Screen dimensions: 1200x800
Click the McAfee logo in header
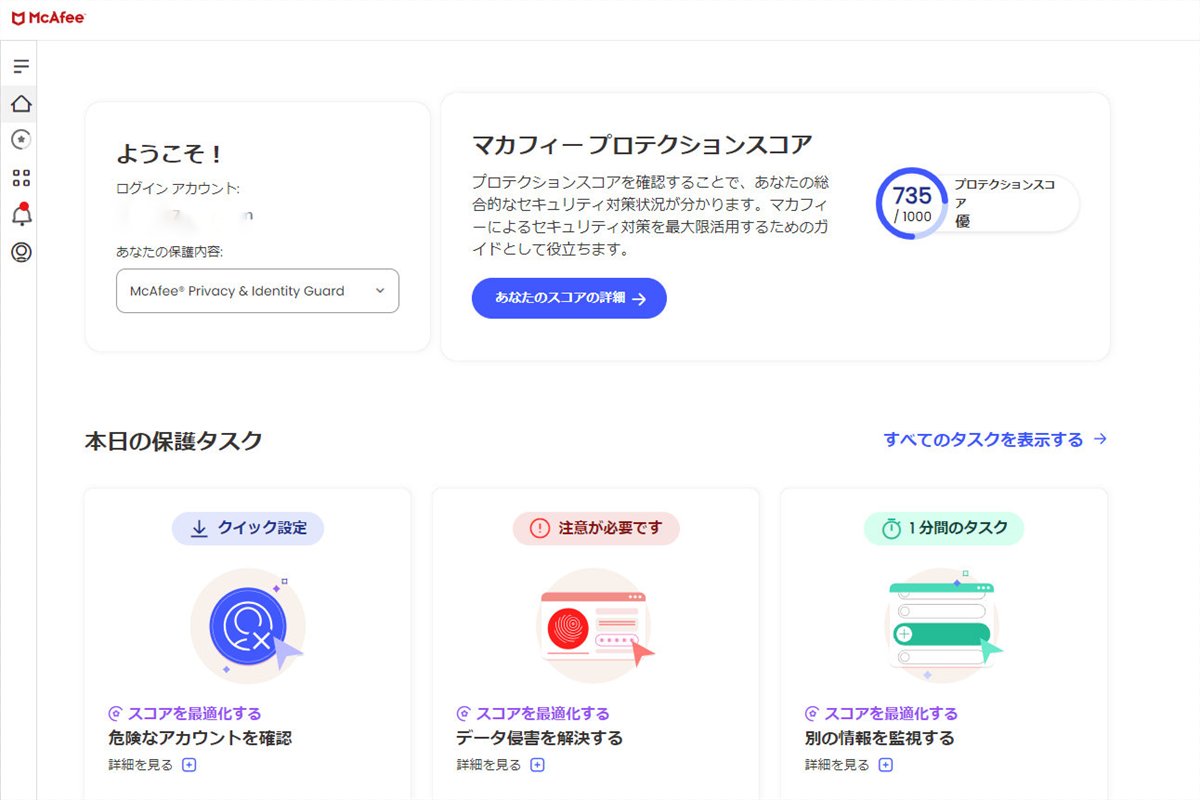(48, 17)
